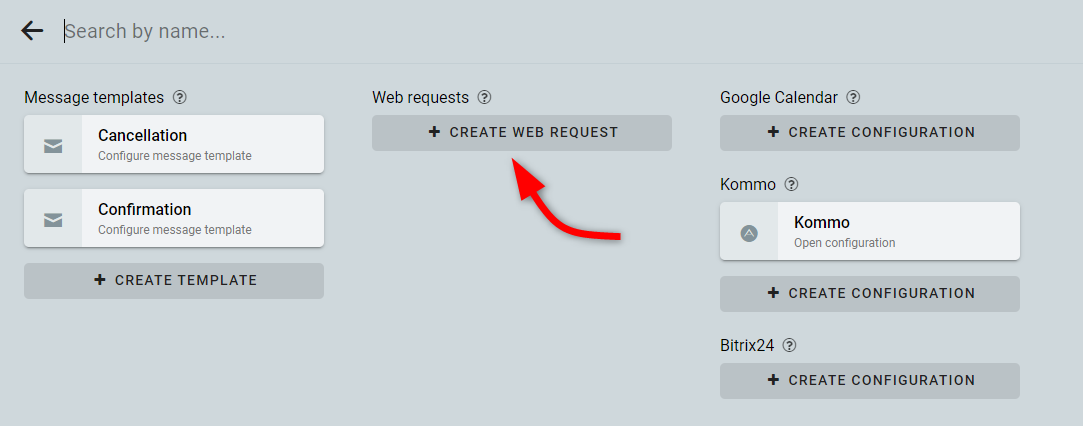The height and width of the screenshot is (426, 1083).
Task: Click plus icon in Create Template
Action: [100, 280]
